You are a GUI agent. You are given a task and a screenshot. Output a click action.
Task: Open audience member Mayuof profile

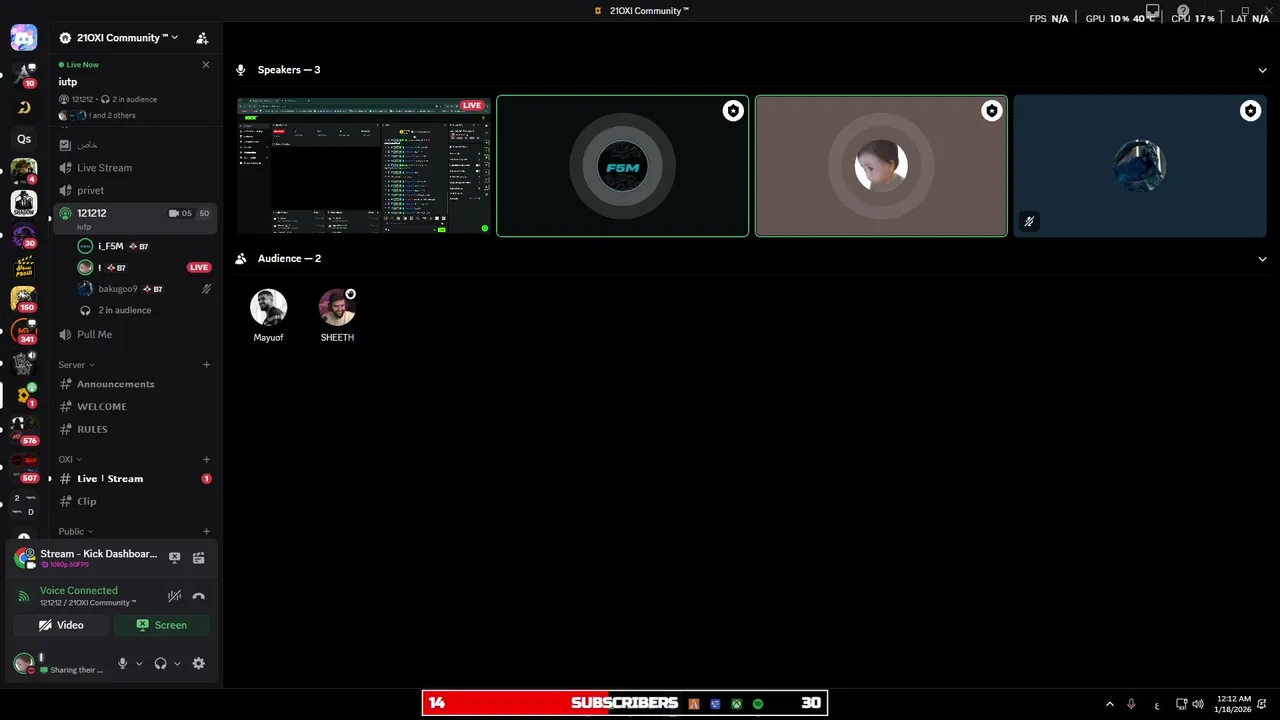pos(268,316)
